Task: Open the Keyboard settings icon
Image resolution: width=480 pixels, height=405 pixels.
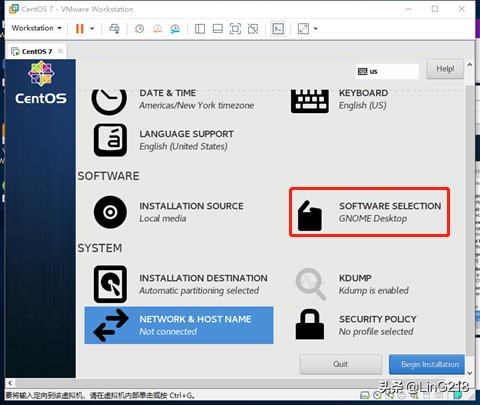Action: click(310, 101)
